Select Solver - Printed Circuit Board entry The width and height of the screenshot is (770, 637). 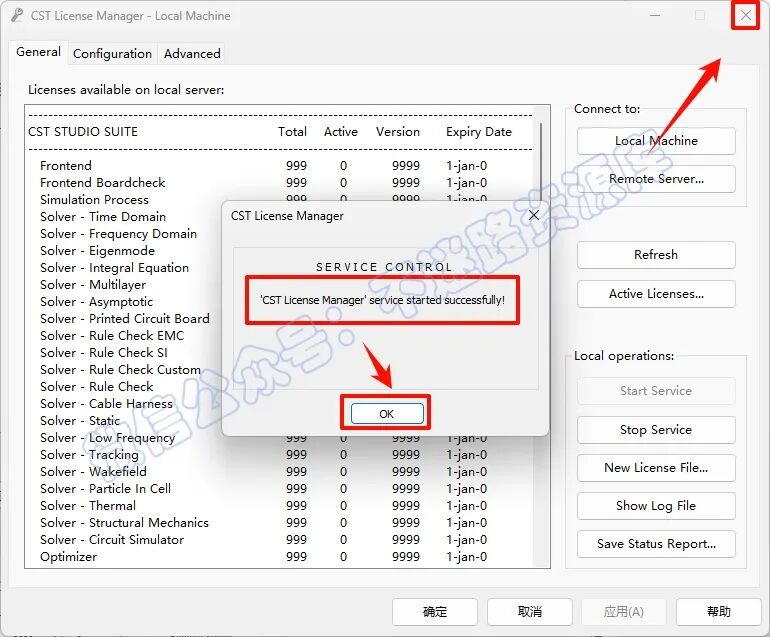click(x=125, y=319)
